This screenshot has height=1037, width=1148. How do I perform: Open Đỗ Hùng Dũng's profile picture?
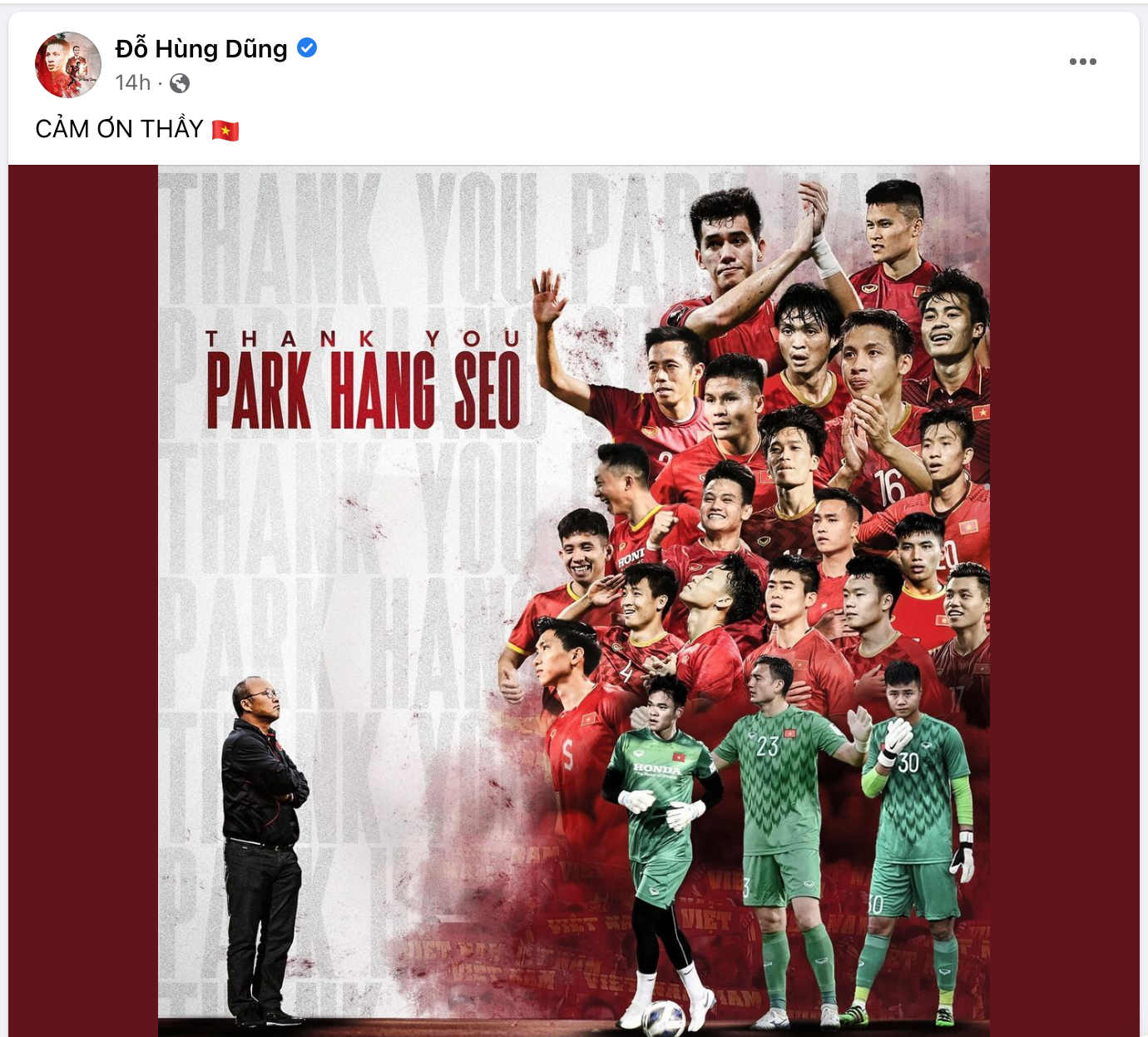tap(68, 65)
